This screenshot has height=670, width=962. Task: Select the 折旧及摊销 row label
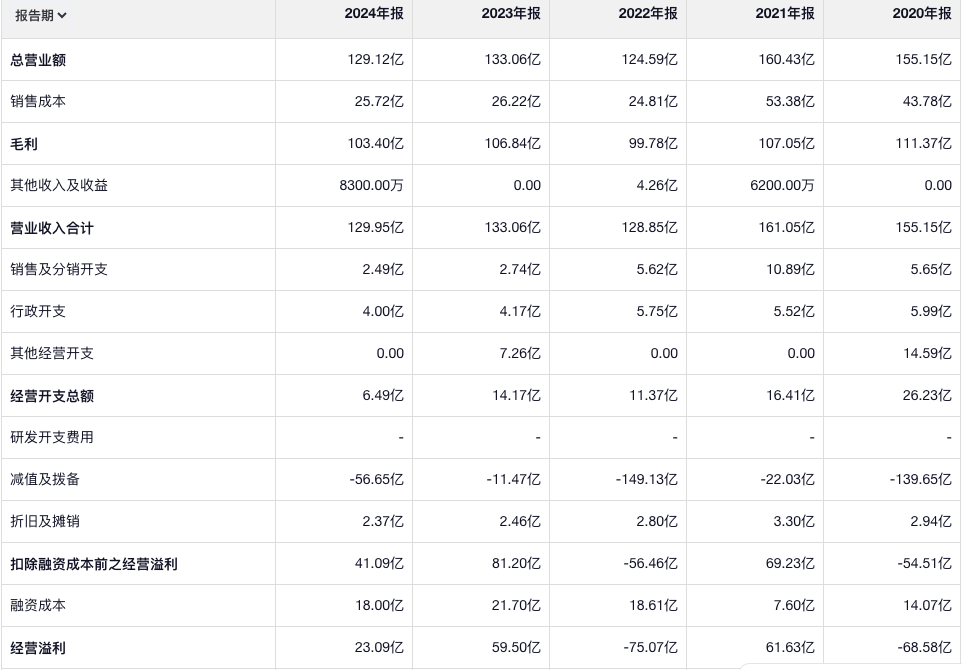click(45, 522)
